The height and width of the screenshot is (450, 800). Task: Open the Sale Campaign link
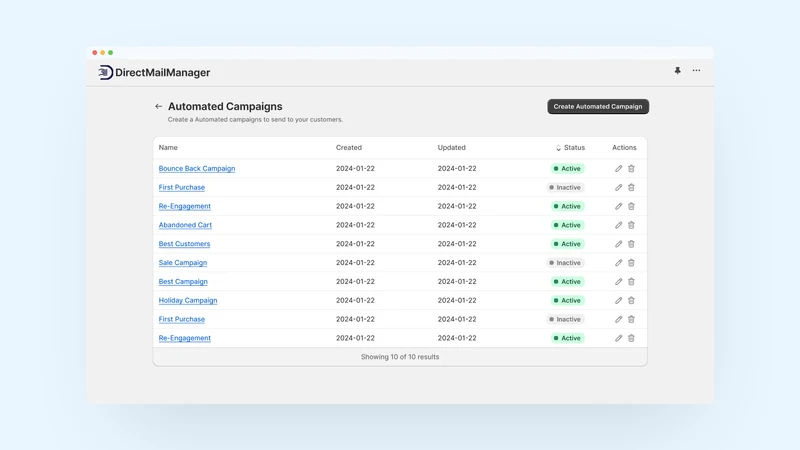click(183, 263)
